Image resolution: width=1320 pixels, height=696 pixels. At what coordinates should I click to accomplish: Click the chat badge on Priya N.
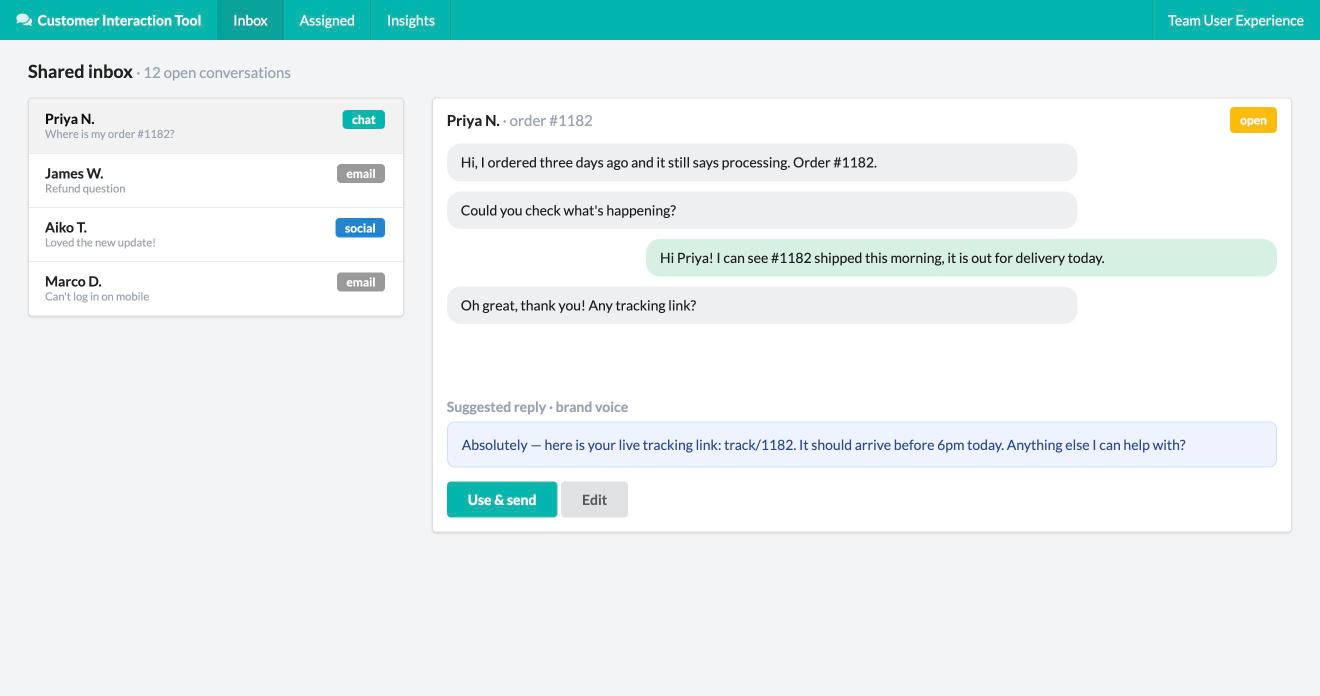pyautogui.click(x=363, y=120)
